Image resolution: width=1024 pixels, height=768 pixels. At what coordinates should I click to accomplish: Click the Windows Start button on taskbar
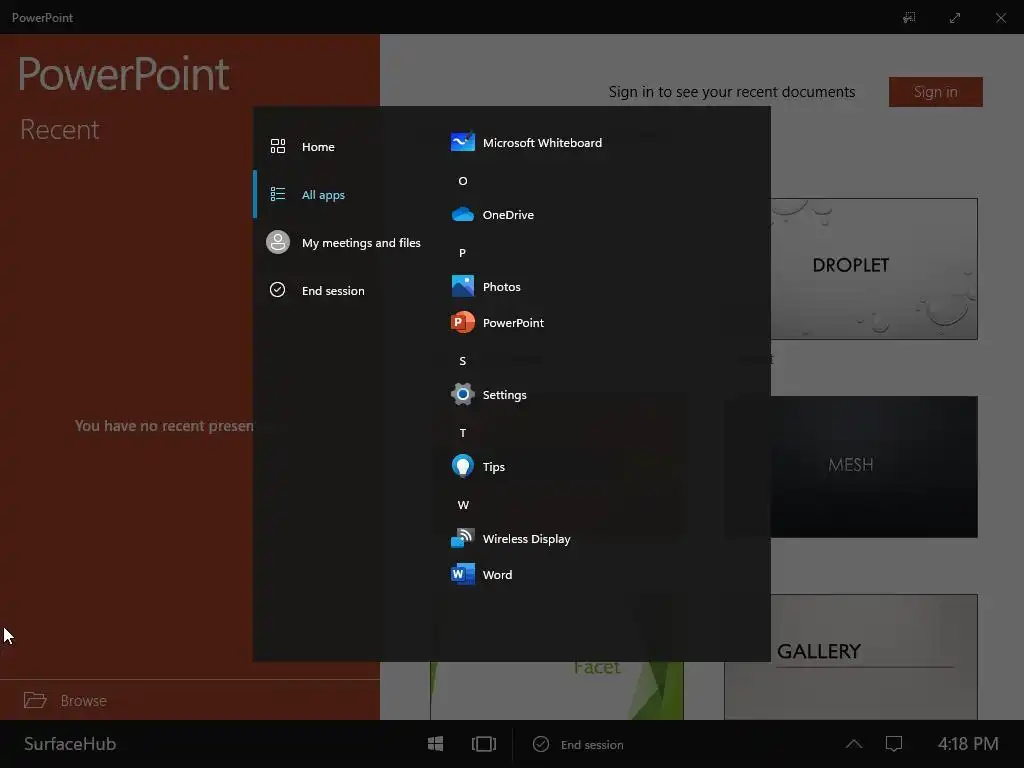[435, 744]
